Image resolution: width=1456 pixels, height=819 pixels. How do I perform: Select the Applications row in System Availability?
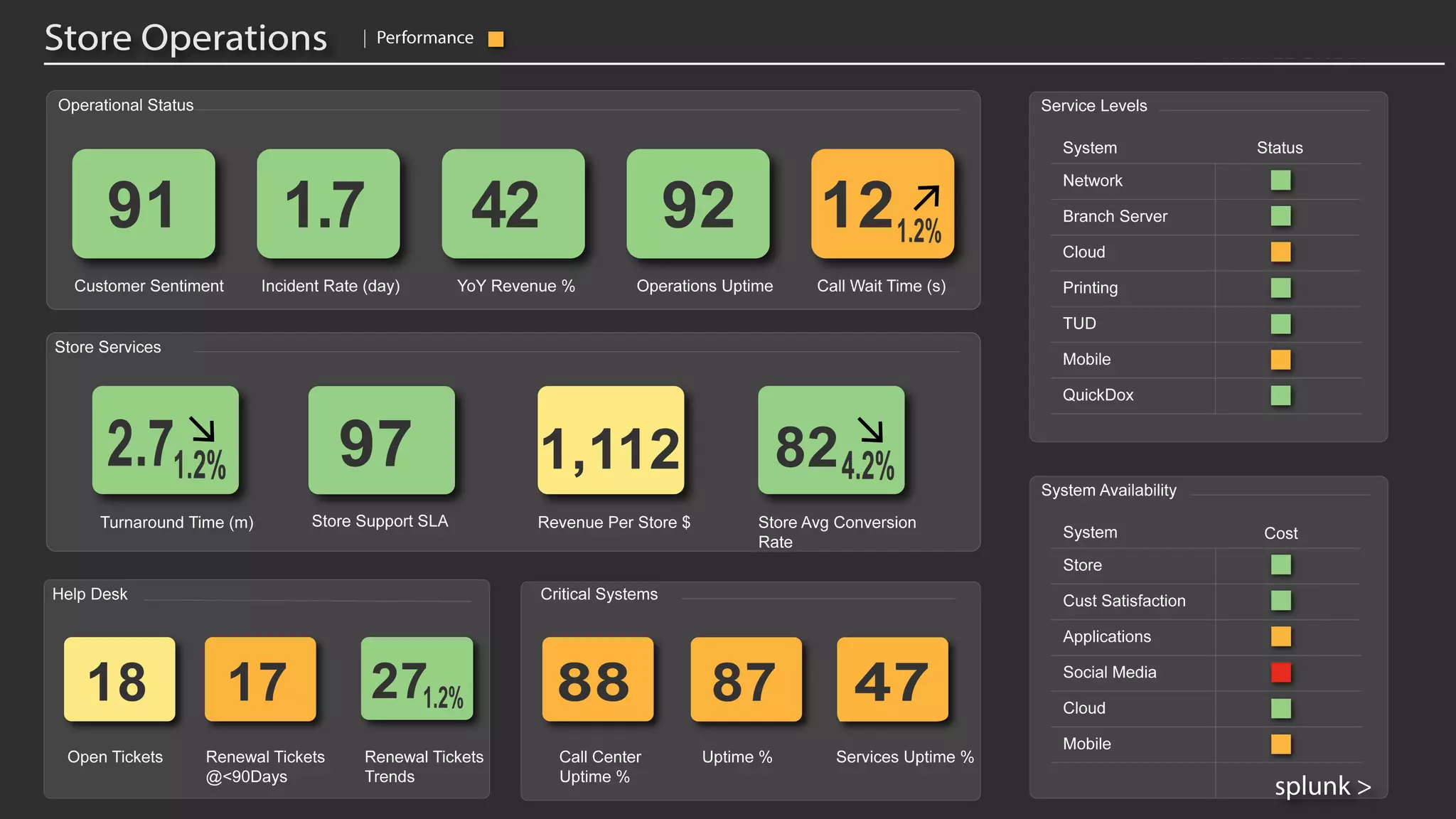[x=1106, y=637]
